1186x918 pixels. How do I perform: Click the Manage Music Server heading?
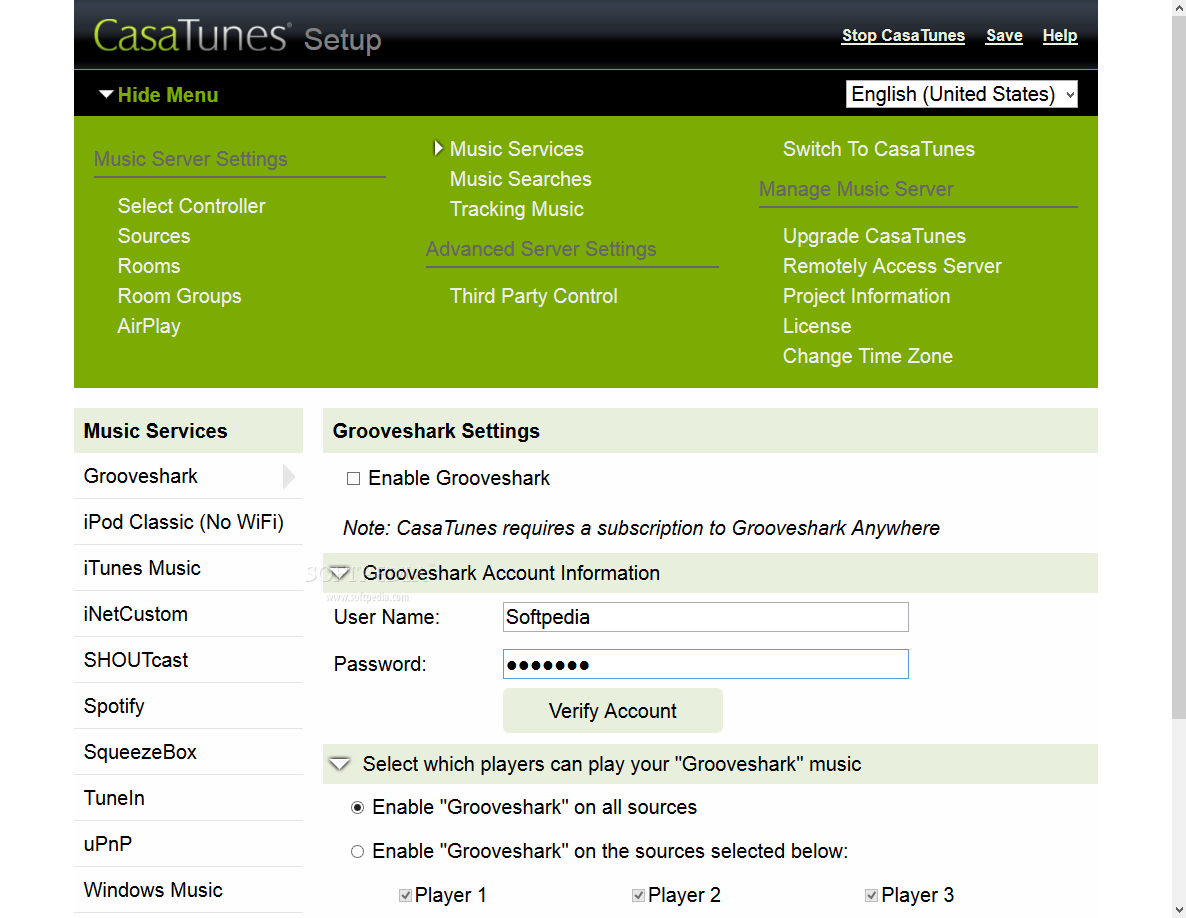[x=856, y=189]
